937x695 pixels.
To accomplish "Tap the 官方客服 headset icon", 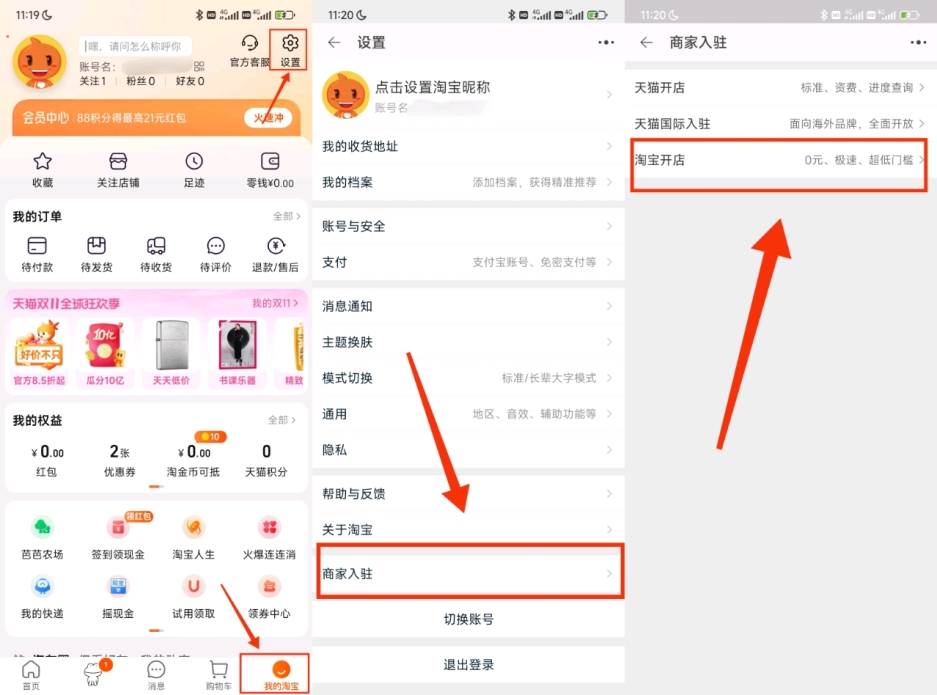I will point(249,43).
